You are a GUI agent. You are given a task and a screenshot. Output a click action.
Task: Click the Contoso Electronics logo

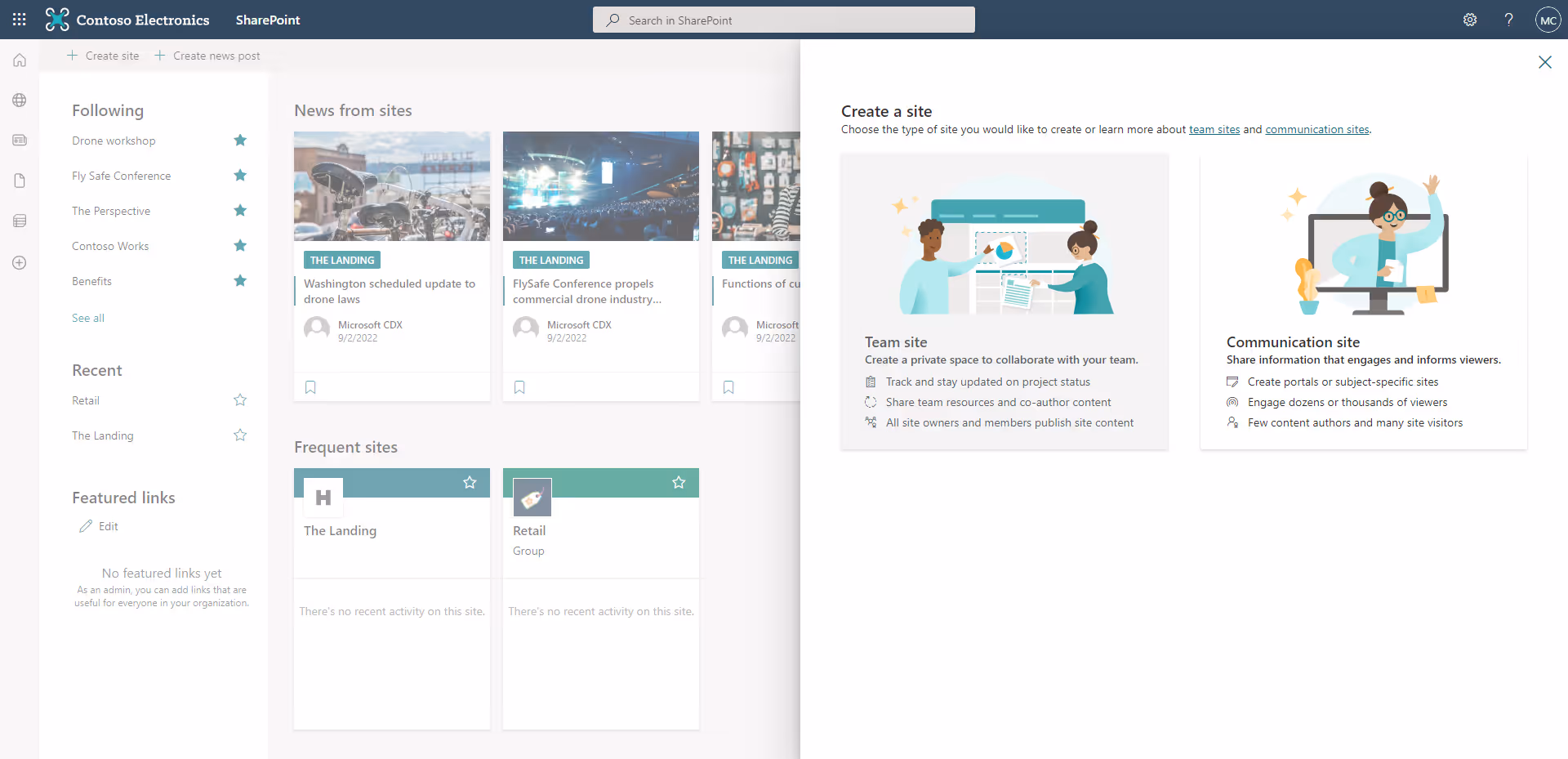pos(127,20)
